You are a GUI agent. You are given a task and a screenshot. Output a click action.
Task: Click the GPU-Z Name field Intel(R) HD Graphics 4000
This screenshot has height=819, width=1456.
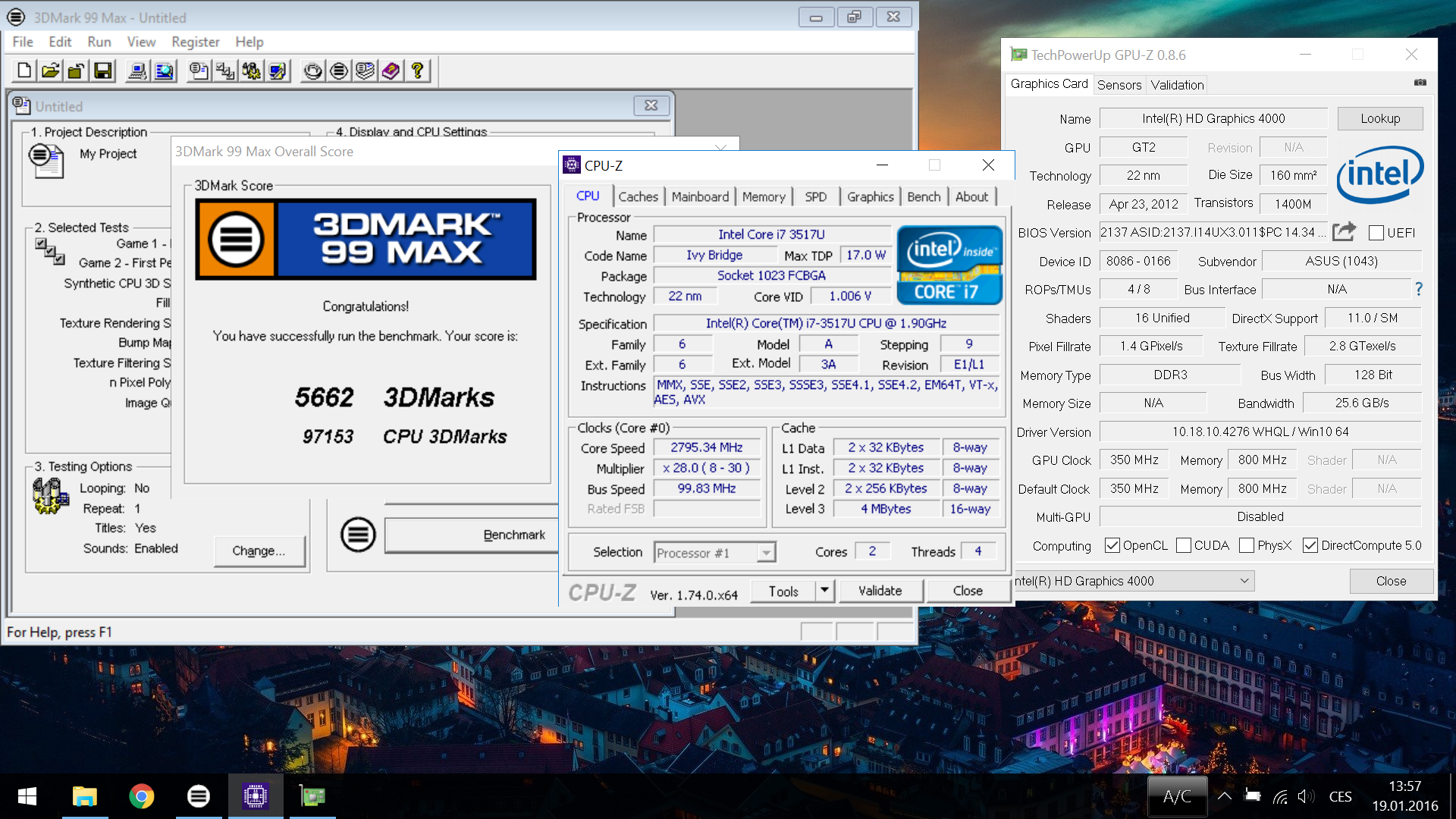[1213, 118]
